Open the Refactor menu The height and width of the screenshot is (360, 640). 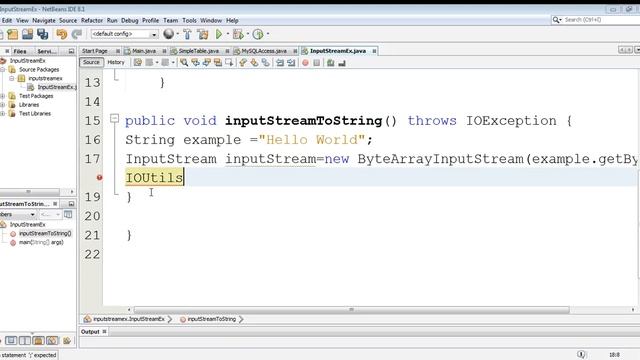click(x=92, y=20)
